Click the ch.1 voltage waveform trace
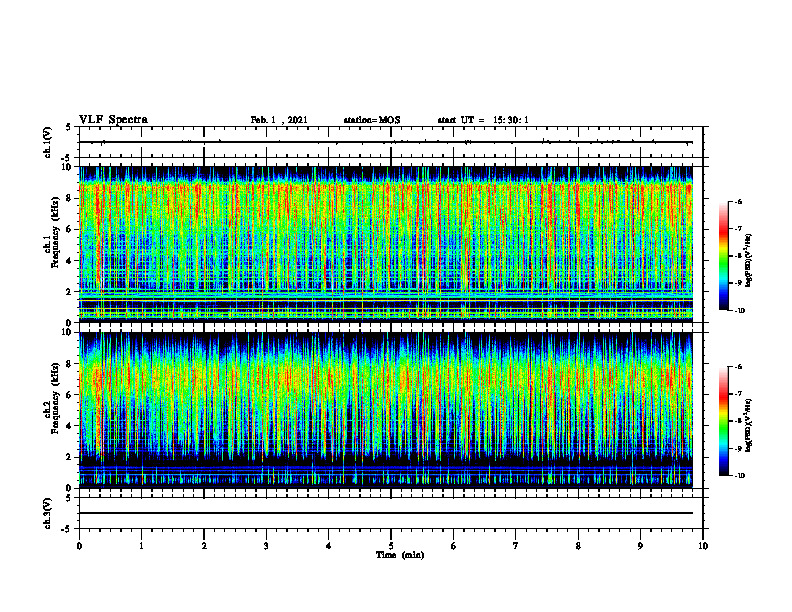Image resolution: width=792 pixels, height=612 pixels. coord(386,142)
